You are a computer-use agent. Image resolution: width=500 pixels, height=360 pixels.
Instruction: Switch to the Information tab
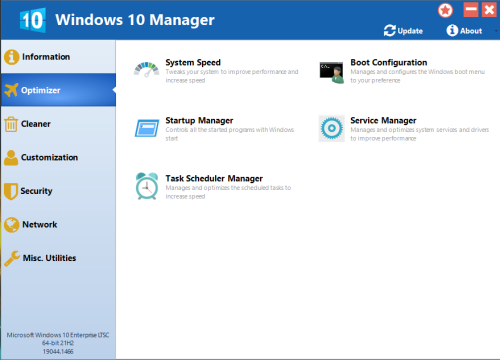tap(58, 57)
